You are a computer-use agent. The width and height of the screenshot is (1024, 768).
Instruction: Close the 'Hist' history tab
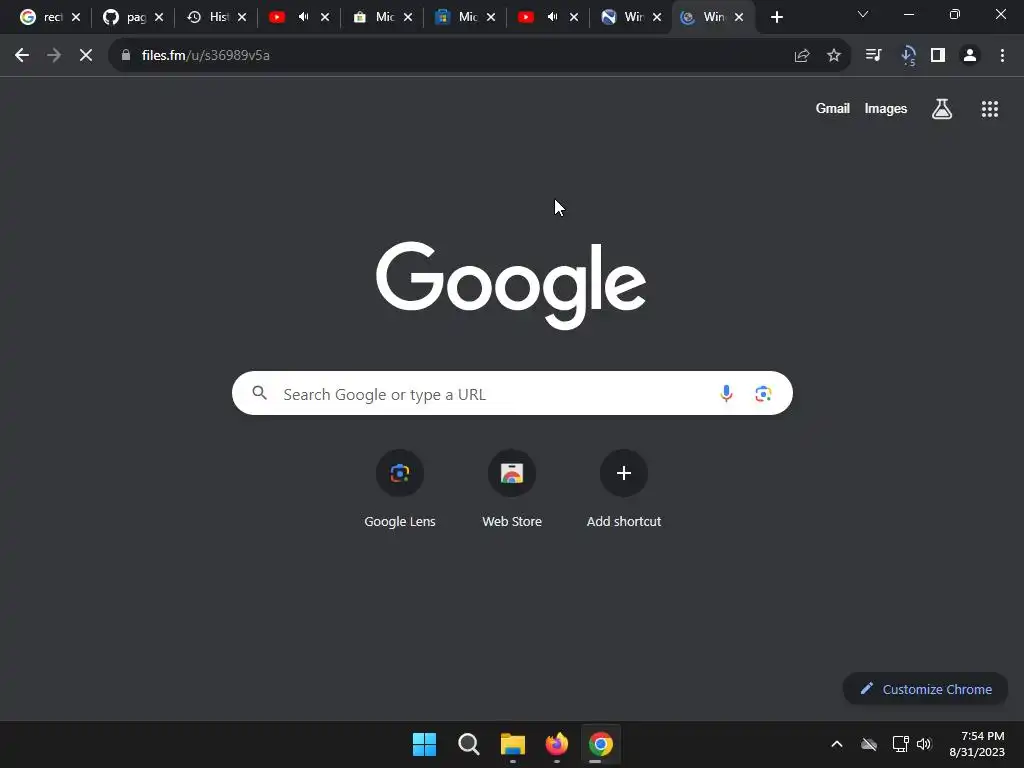pos(242,17)
